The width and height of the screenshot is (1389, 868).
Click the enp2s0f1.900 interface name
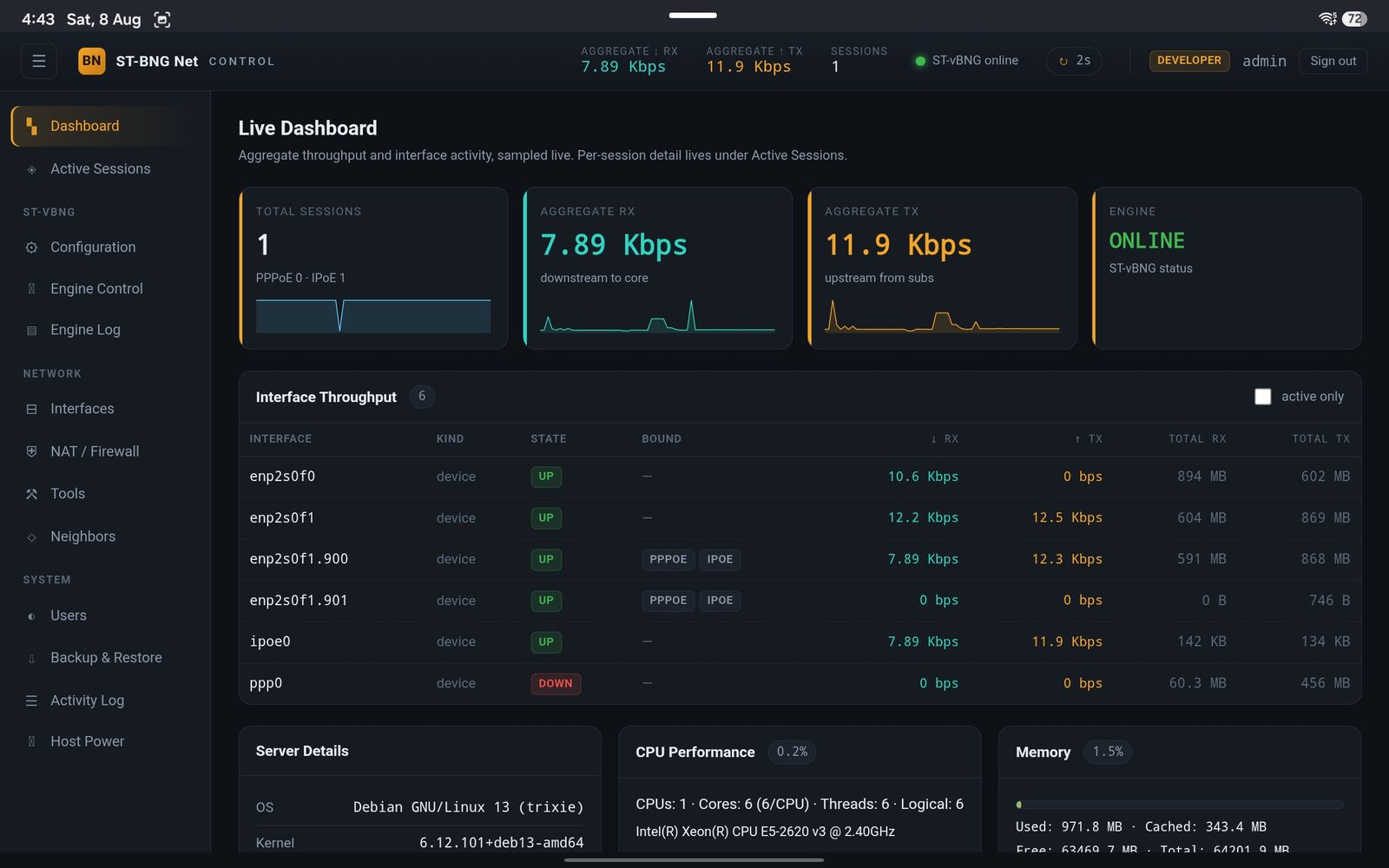[299, 559]
